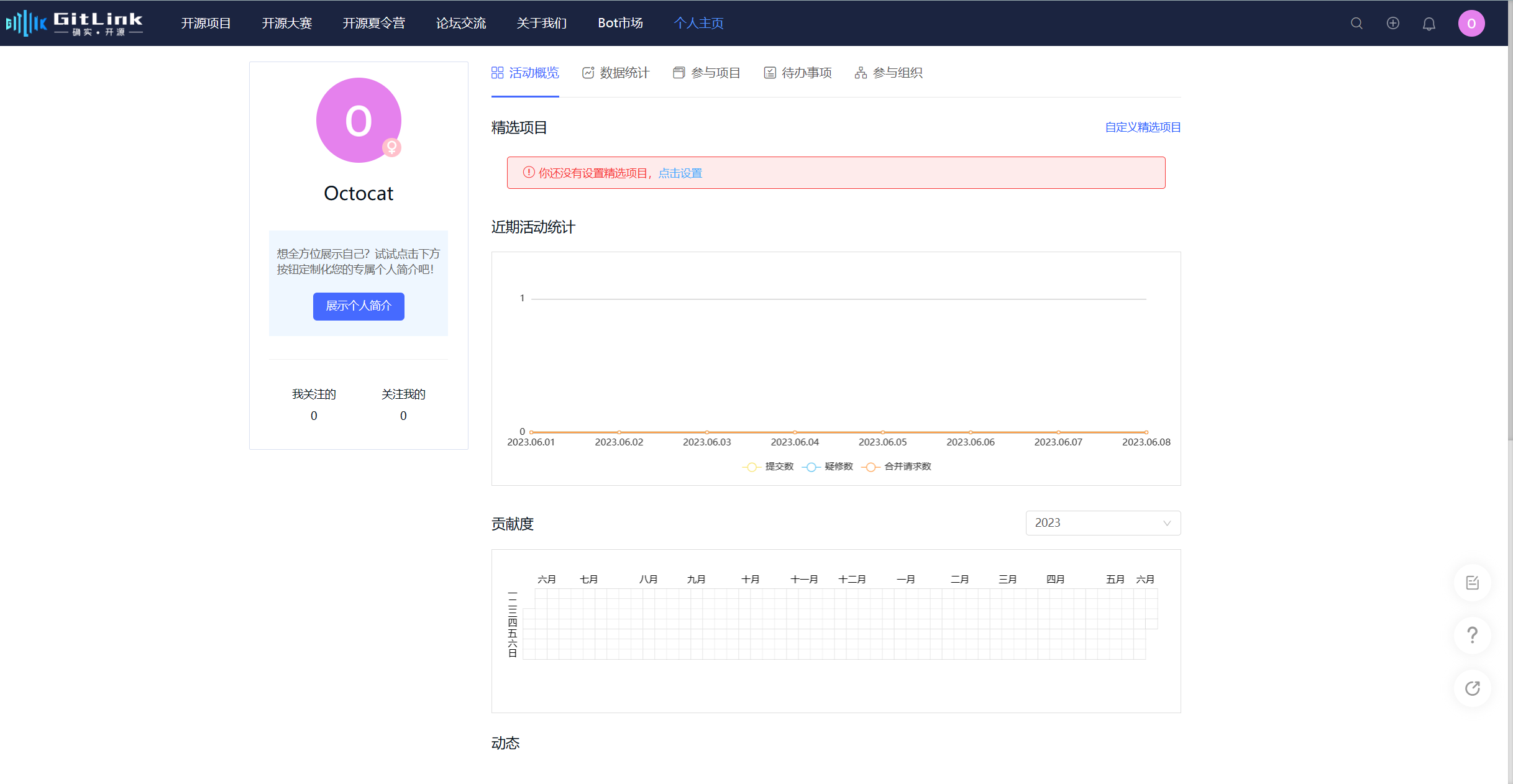1513x784 pixels.
Task: Open 待办事项 tab
Action: 798,73
